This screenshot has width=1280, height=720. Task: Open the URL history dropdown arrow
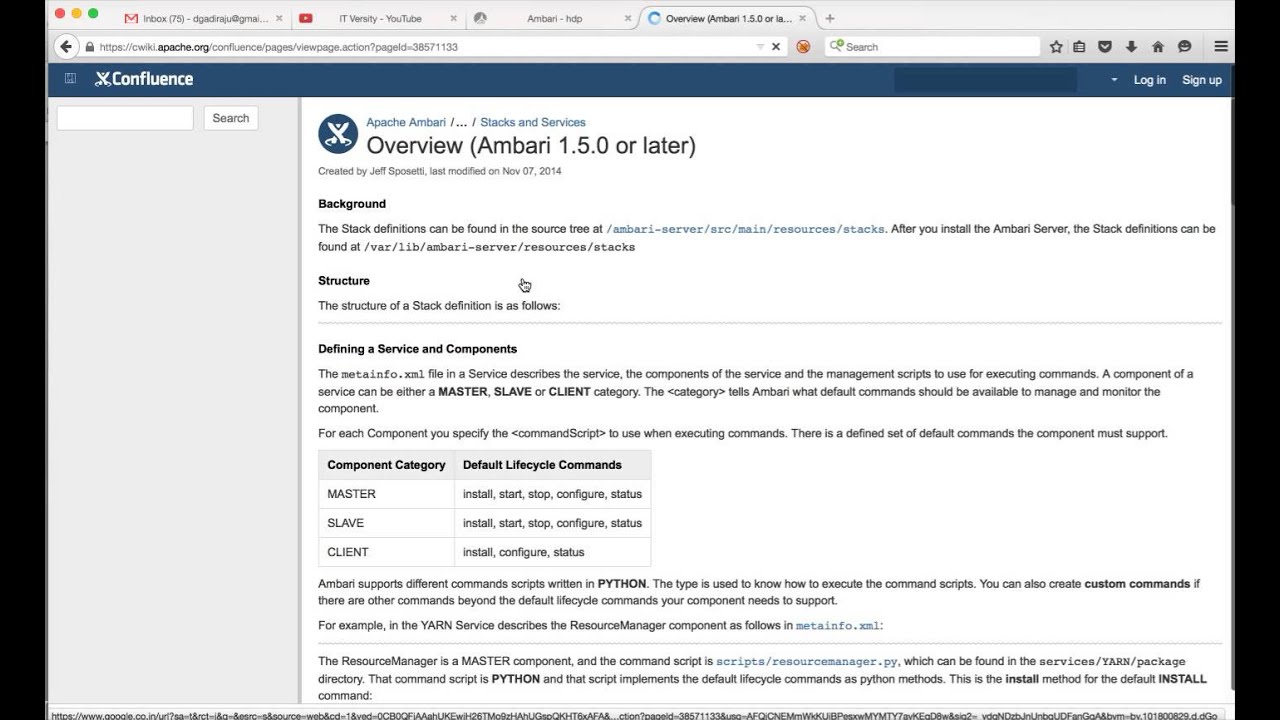click(760, 46)
